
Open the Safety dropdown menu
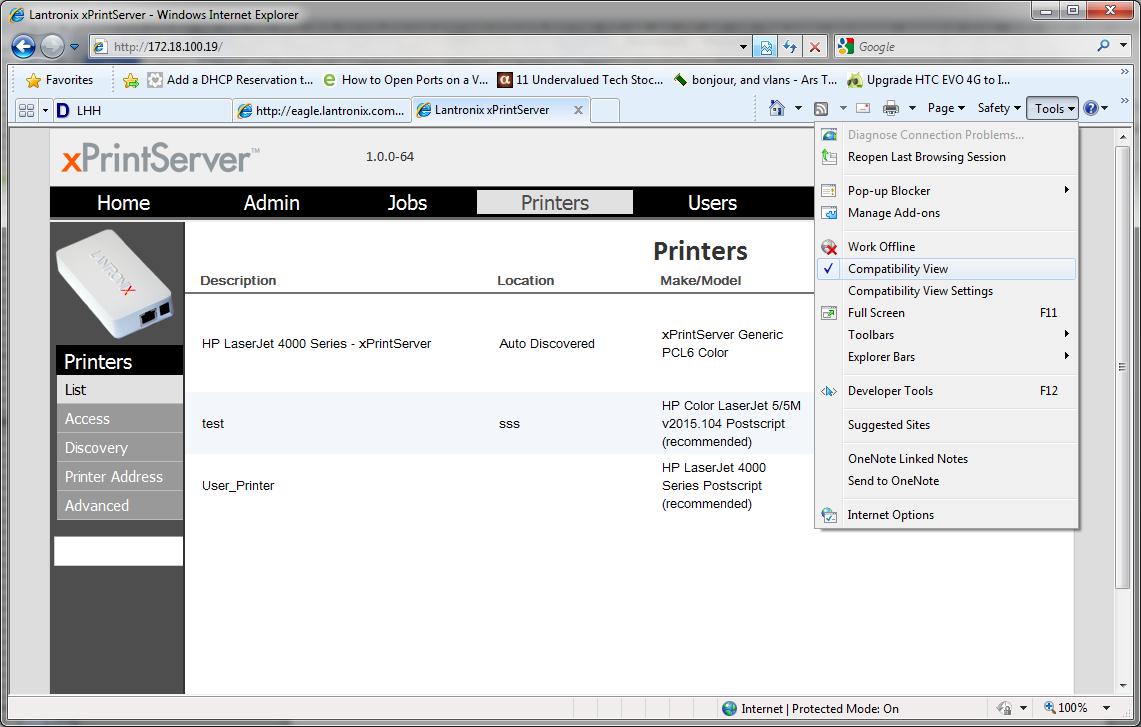point(998,109)
